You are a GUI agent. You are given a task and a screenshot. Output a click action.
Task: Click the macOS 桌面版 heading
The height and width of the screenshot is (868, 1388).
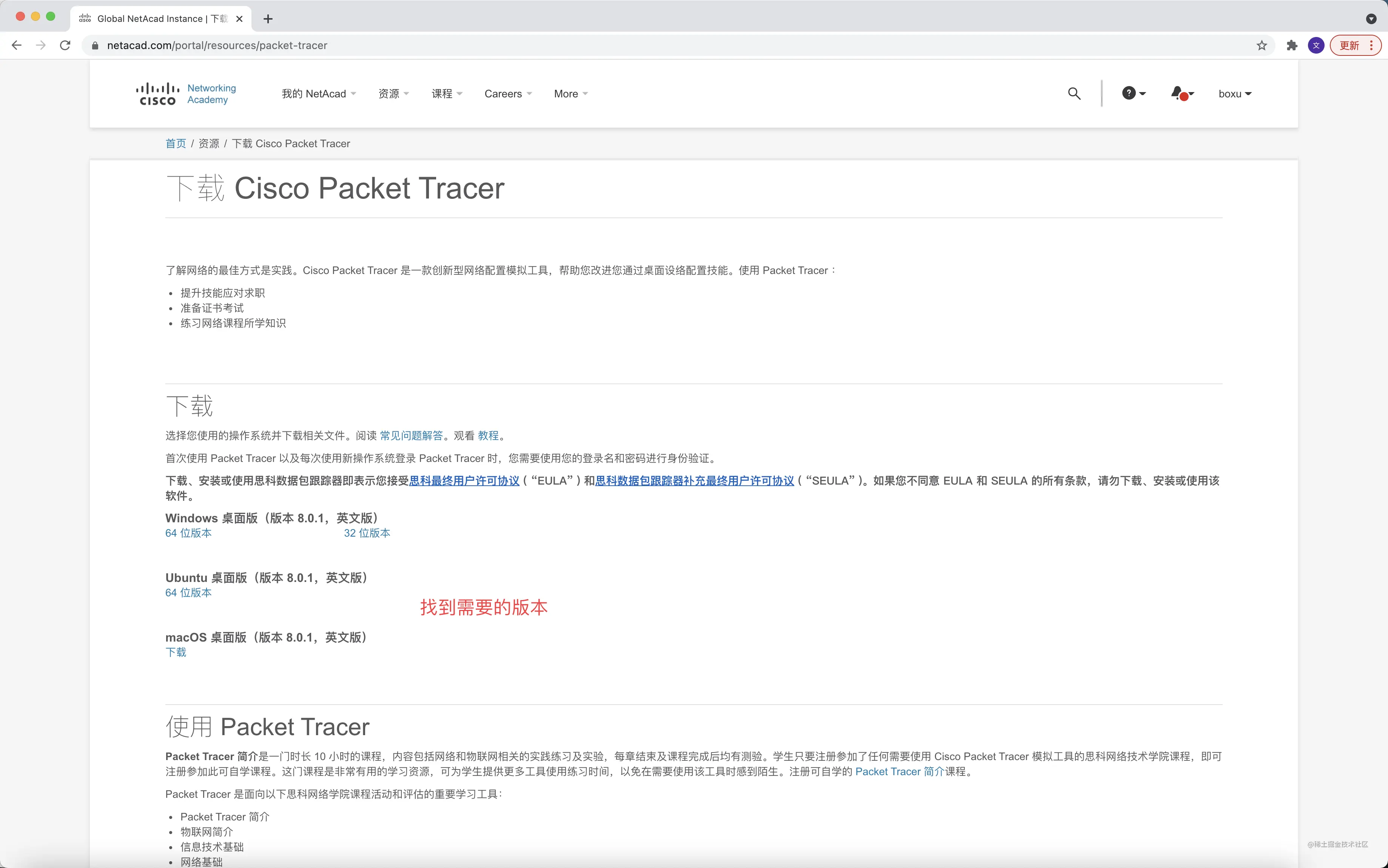point(268,638)
